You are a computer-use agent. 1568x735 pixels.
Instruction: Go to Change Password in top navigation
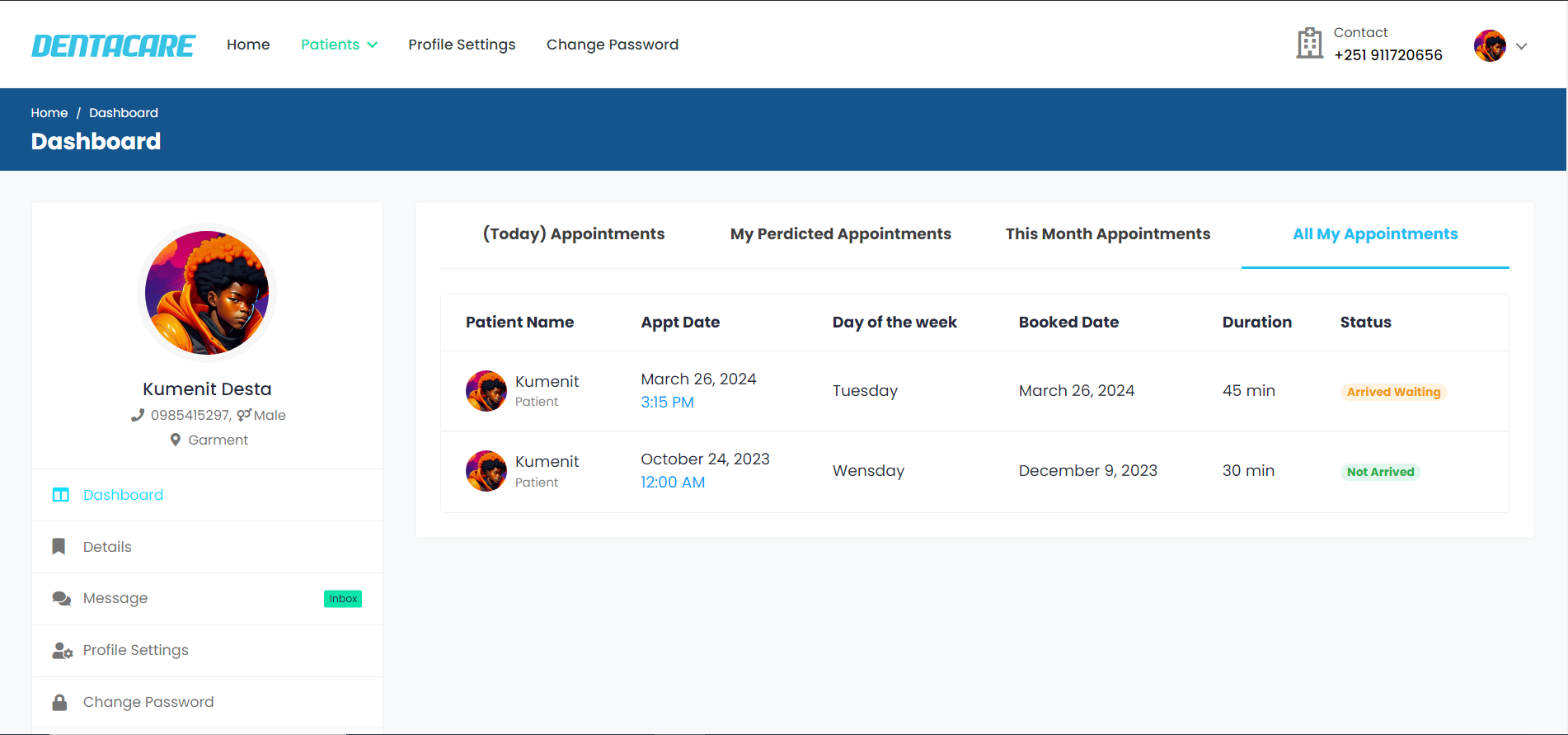(x=612, y=45)
